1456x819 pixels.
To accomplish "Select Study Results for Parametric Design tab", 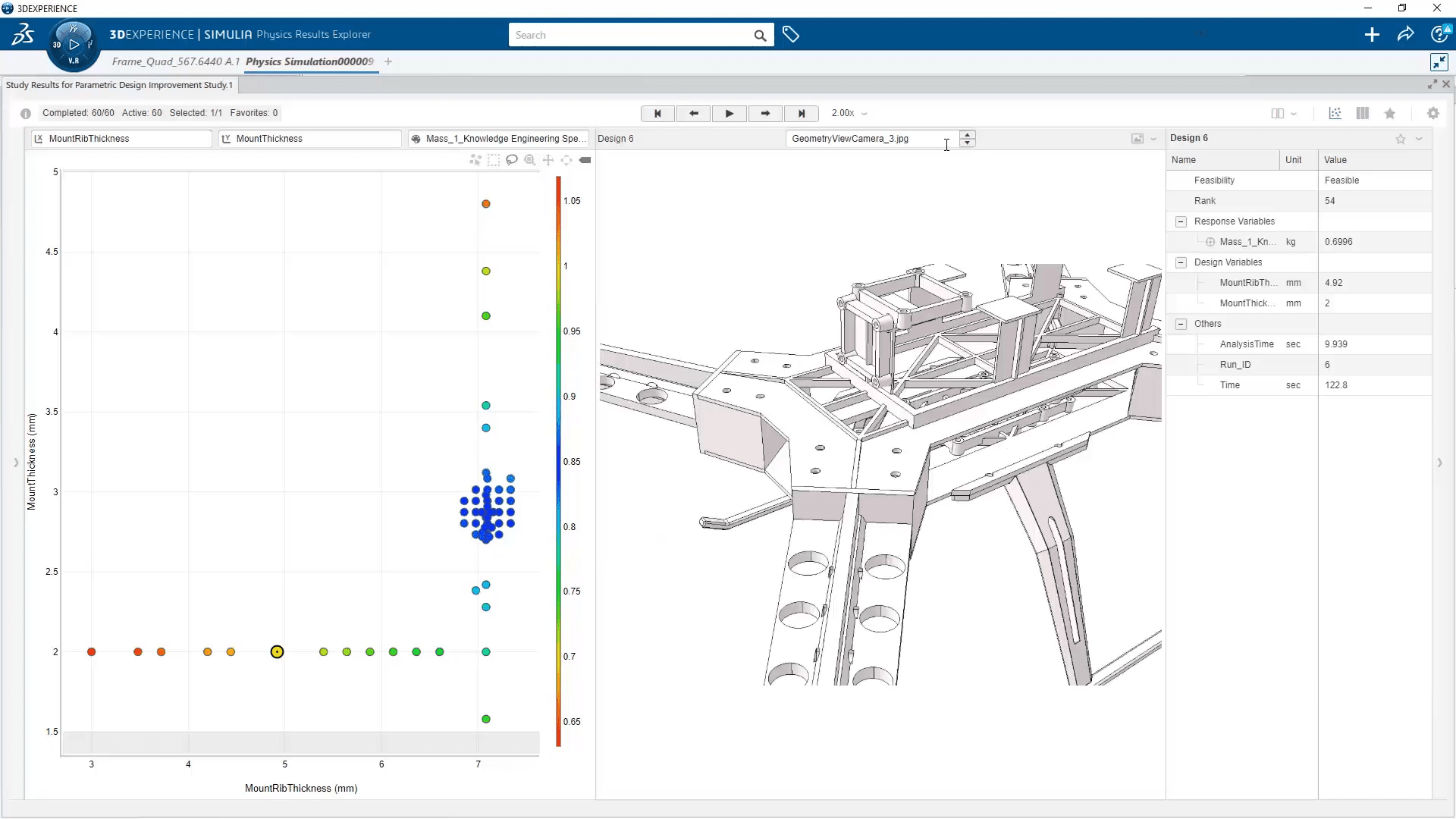I will [x=119, y=85].
